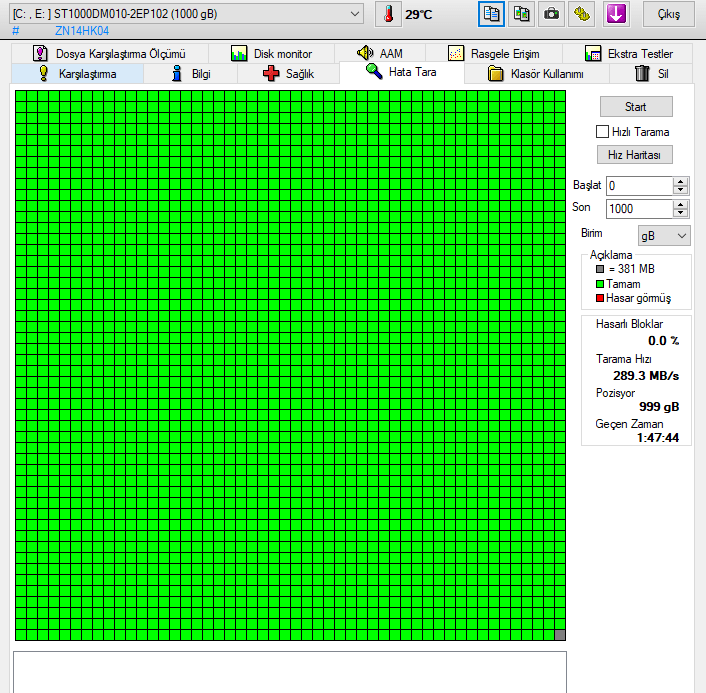Decrease the Son value with down arrow
This screenshot has width=706, height=693.
[680, 213]
